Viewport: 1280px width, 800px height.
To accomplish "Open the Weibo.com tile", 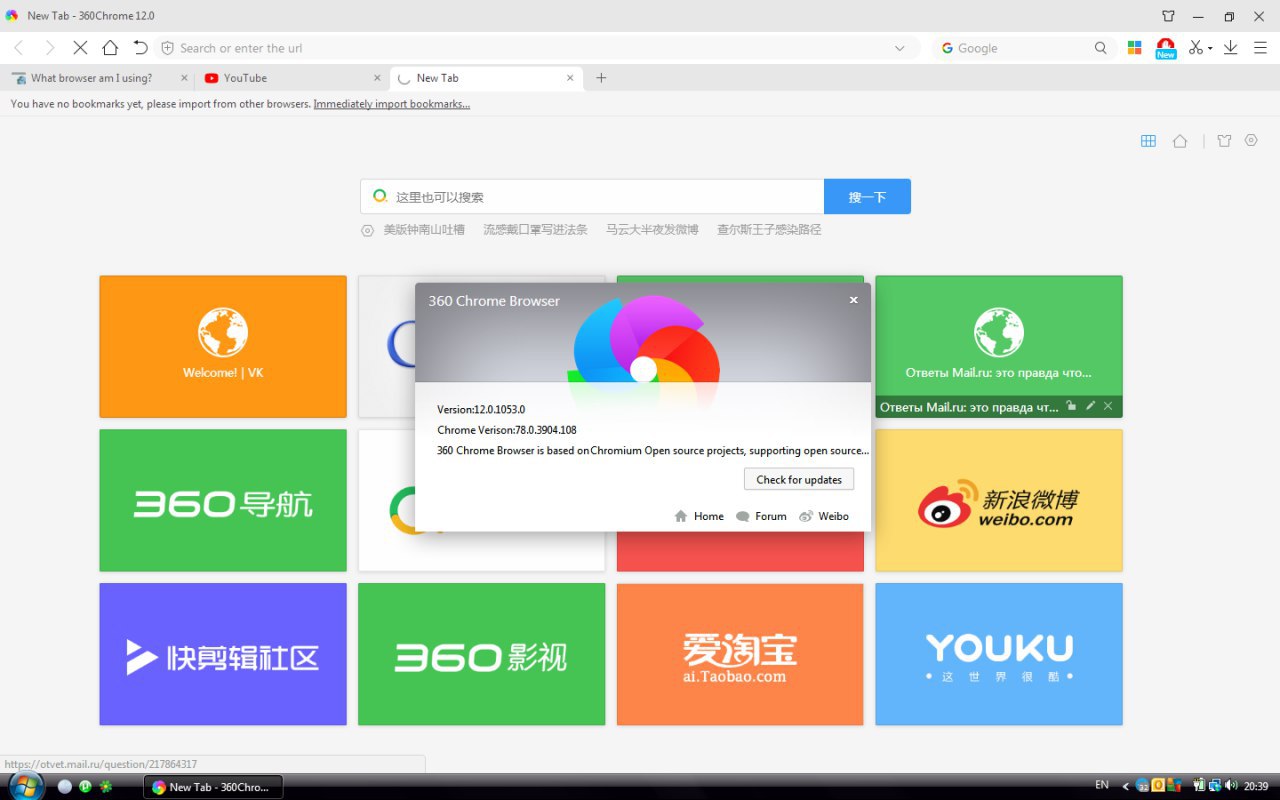I will pyautogui.click(x=999, y=500).
